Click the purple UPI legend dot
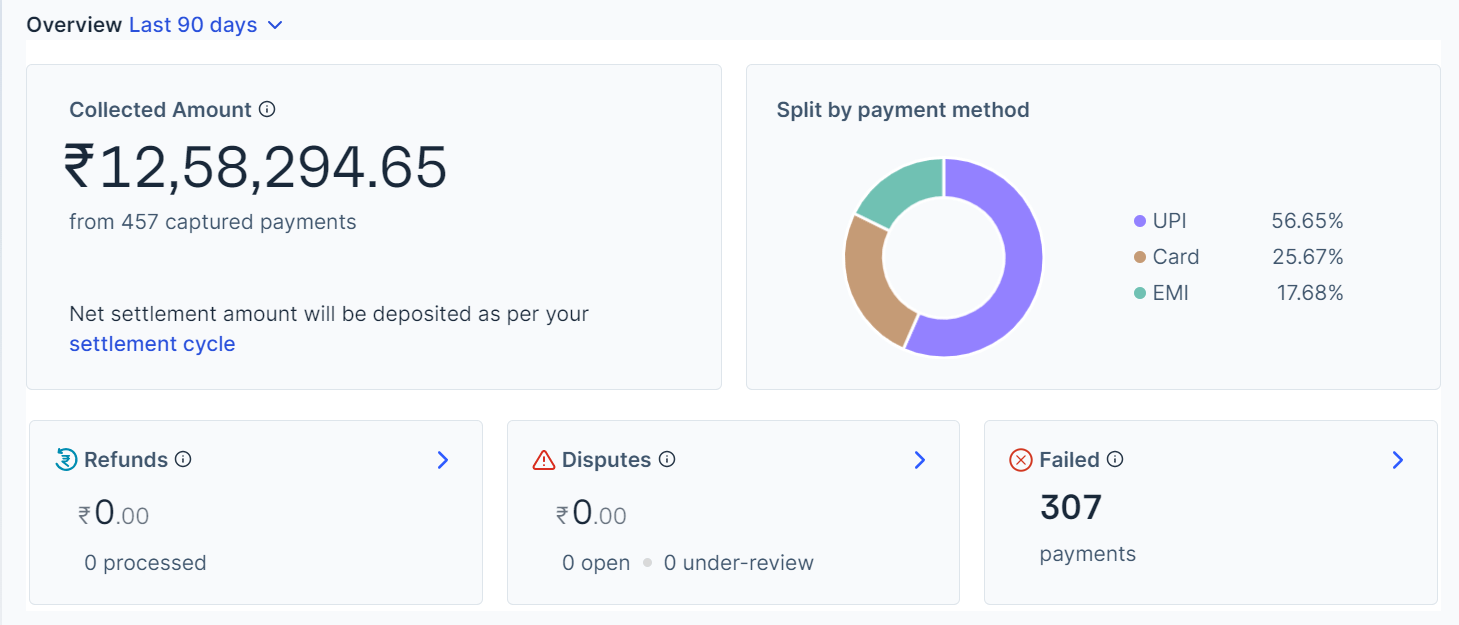The width and height of the screenshot is (1459, 625). click(x=1140, y=221)
